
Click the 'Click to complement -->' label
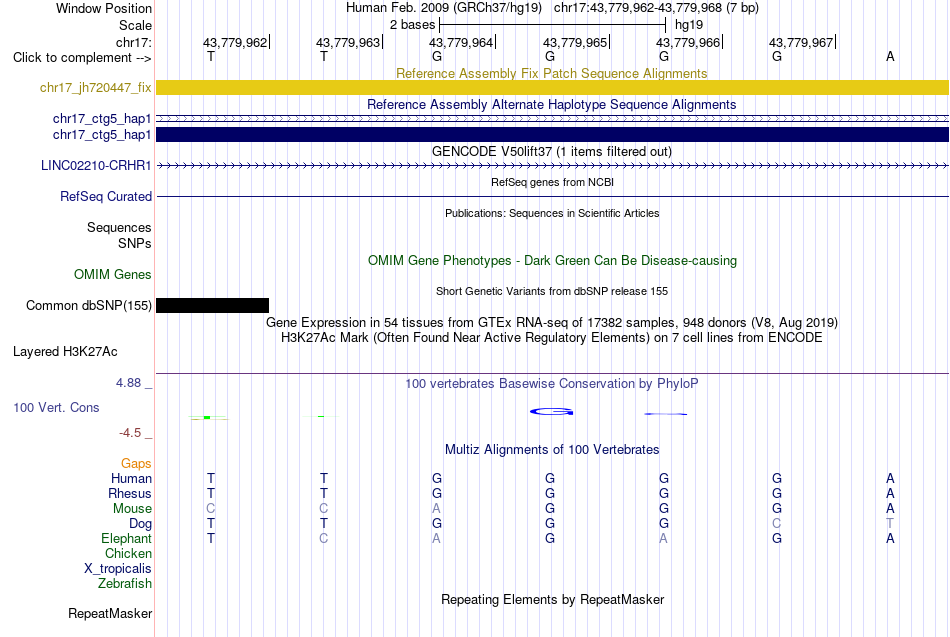pos(82,58)
